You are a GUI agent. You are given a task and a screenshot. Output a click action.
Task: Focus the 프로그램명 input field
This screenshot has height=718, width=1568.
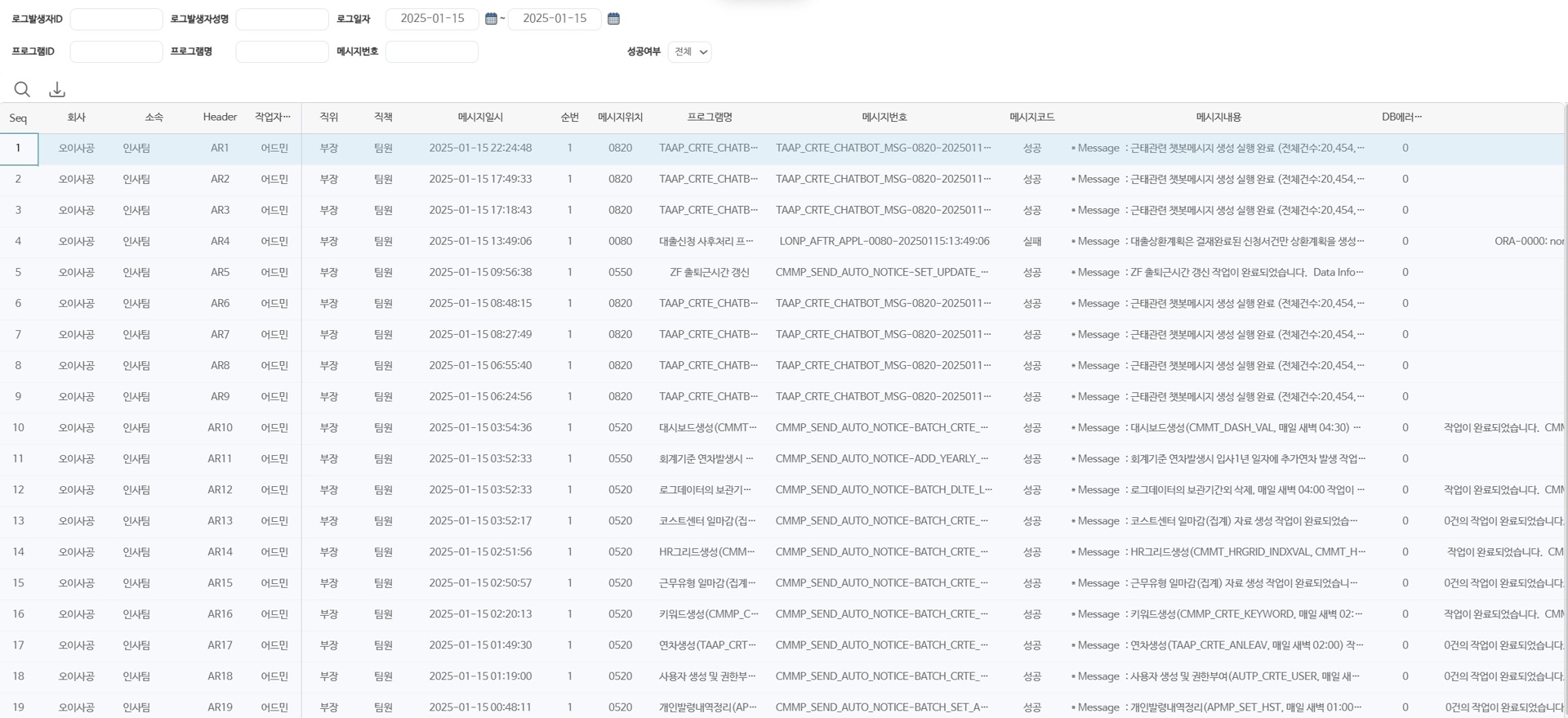282,51
